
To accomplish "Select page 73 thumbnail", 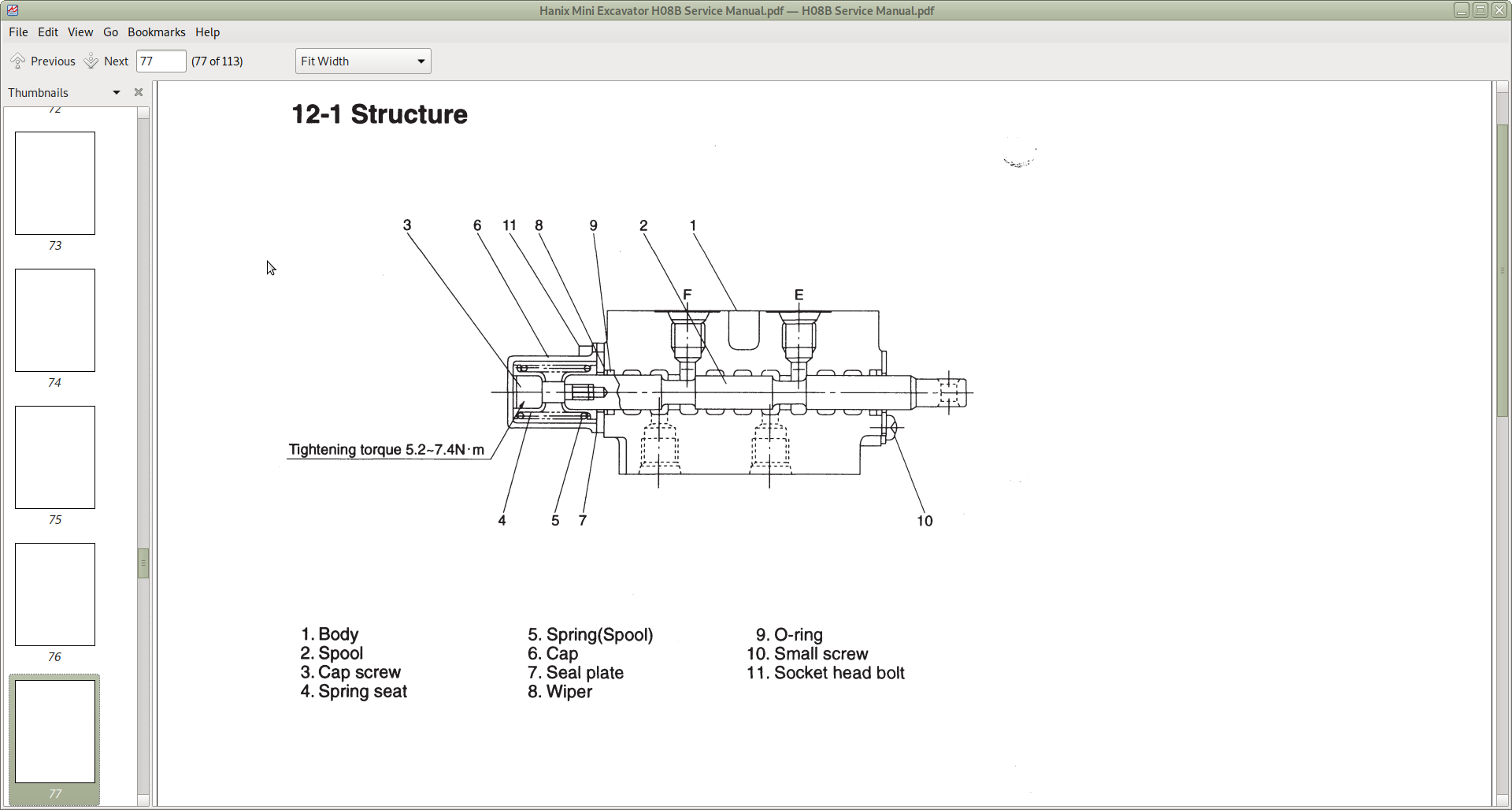I will coord(55,183).
